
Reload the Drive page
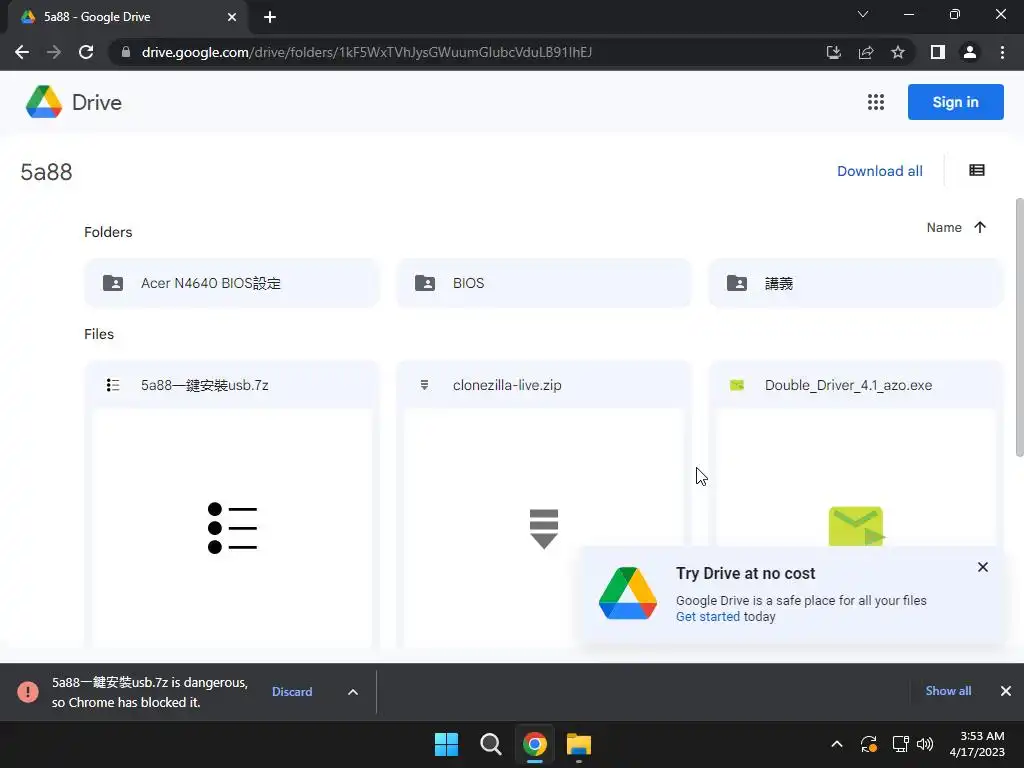coord(86,52)
